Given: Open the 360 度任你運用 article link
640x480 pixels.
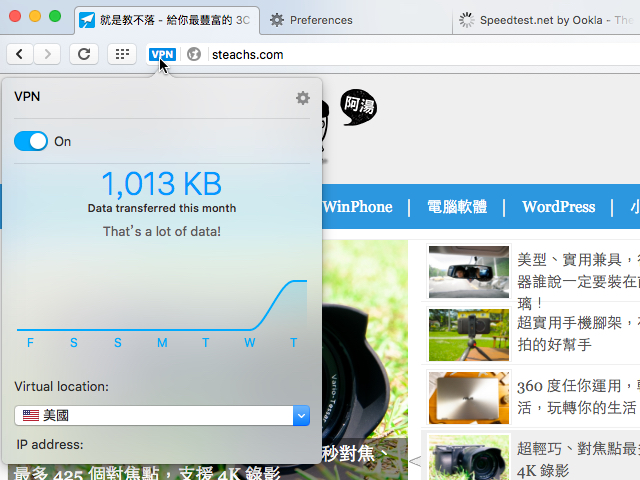Looking at the screenshot, I should [x=575, y=385].
